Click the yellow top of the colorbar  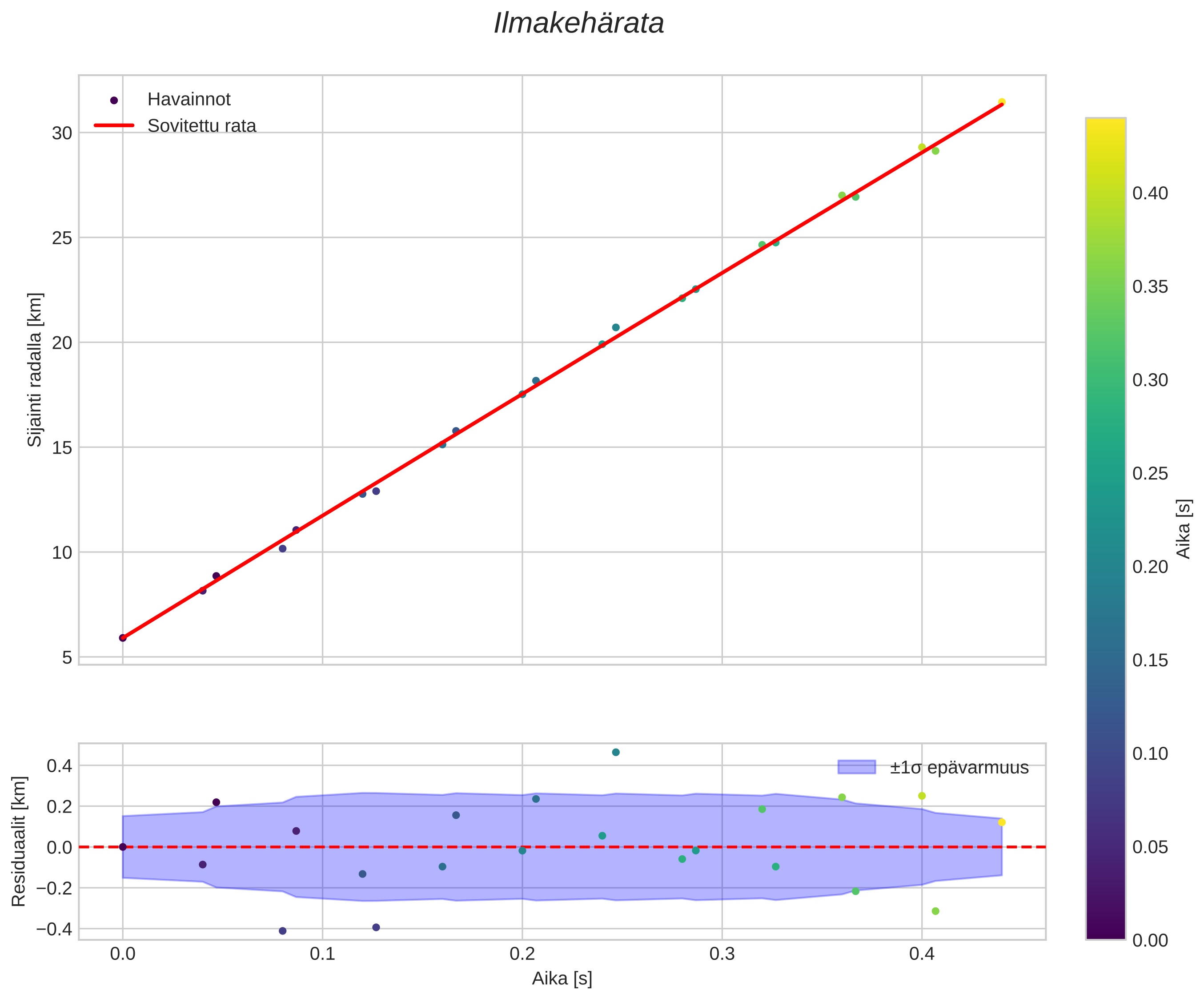click(1105, 123)
